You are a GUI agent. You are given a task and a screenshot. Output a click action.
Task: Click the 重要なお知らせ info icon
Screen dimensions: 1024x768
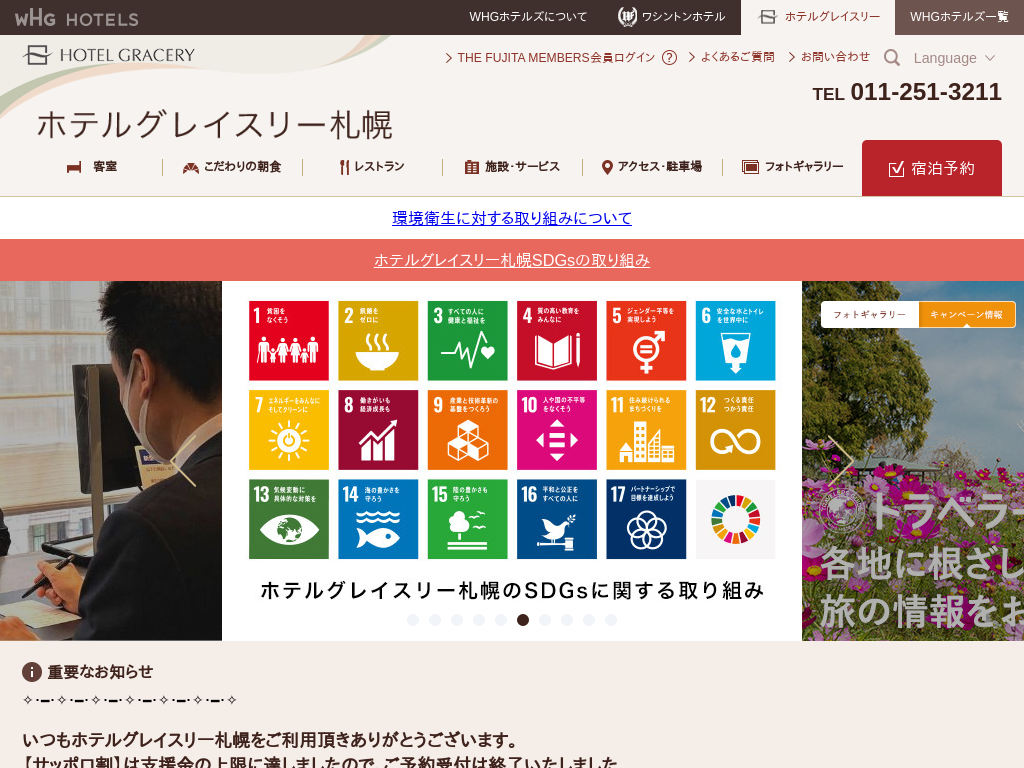[x=32, y=672]
